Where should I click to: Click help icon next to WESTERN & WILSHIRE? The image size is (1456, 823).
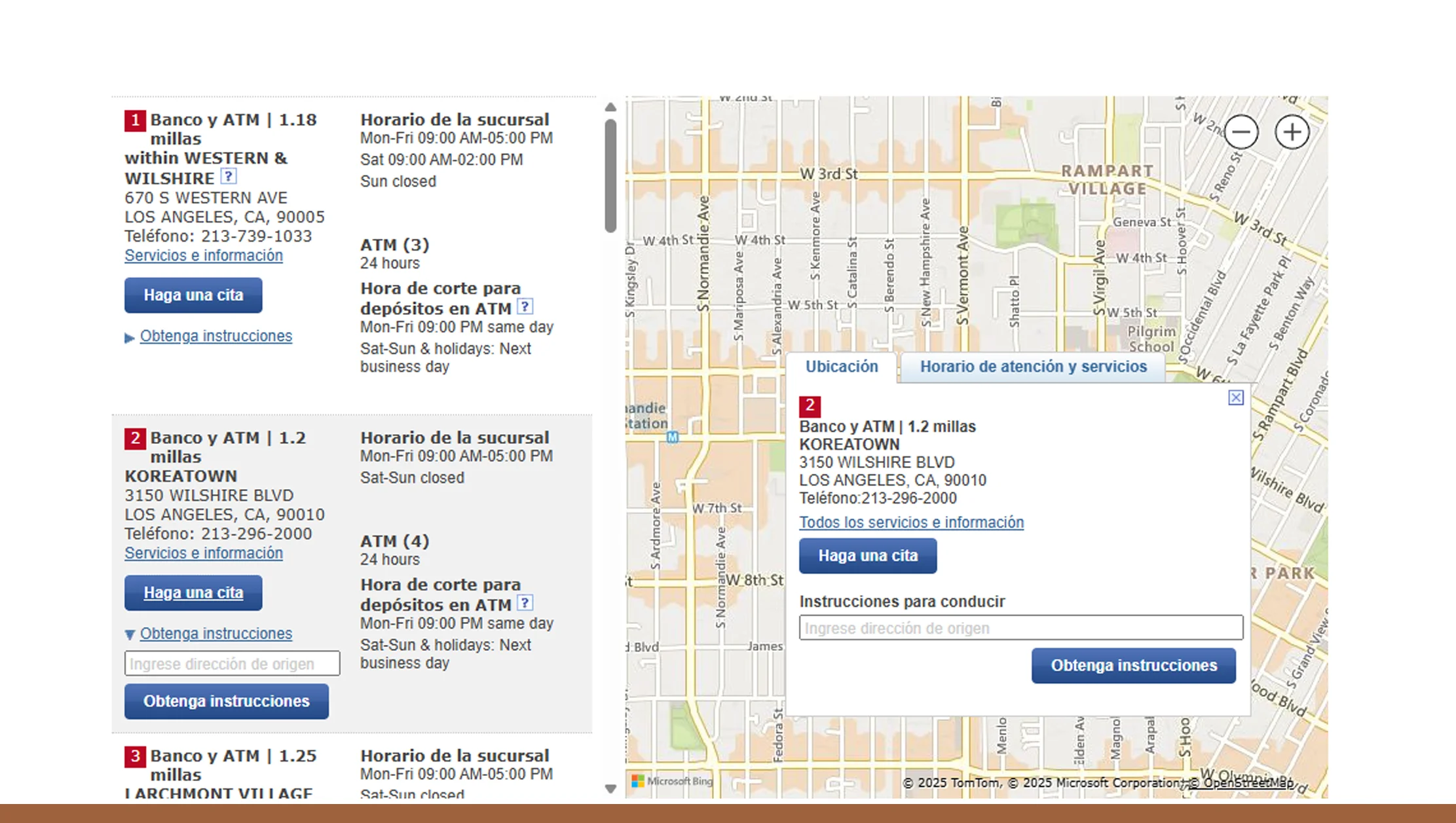[x=228, y=176]
